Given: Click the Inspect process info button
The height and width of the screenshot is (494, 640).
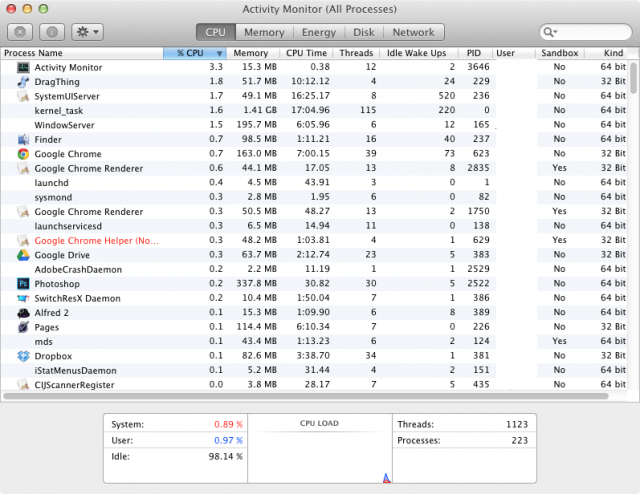Looking at the screenshot, I should click(x=52, y=32).
